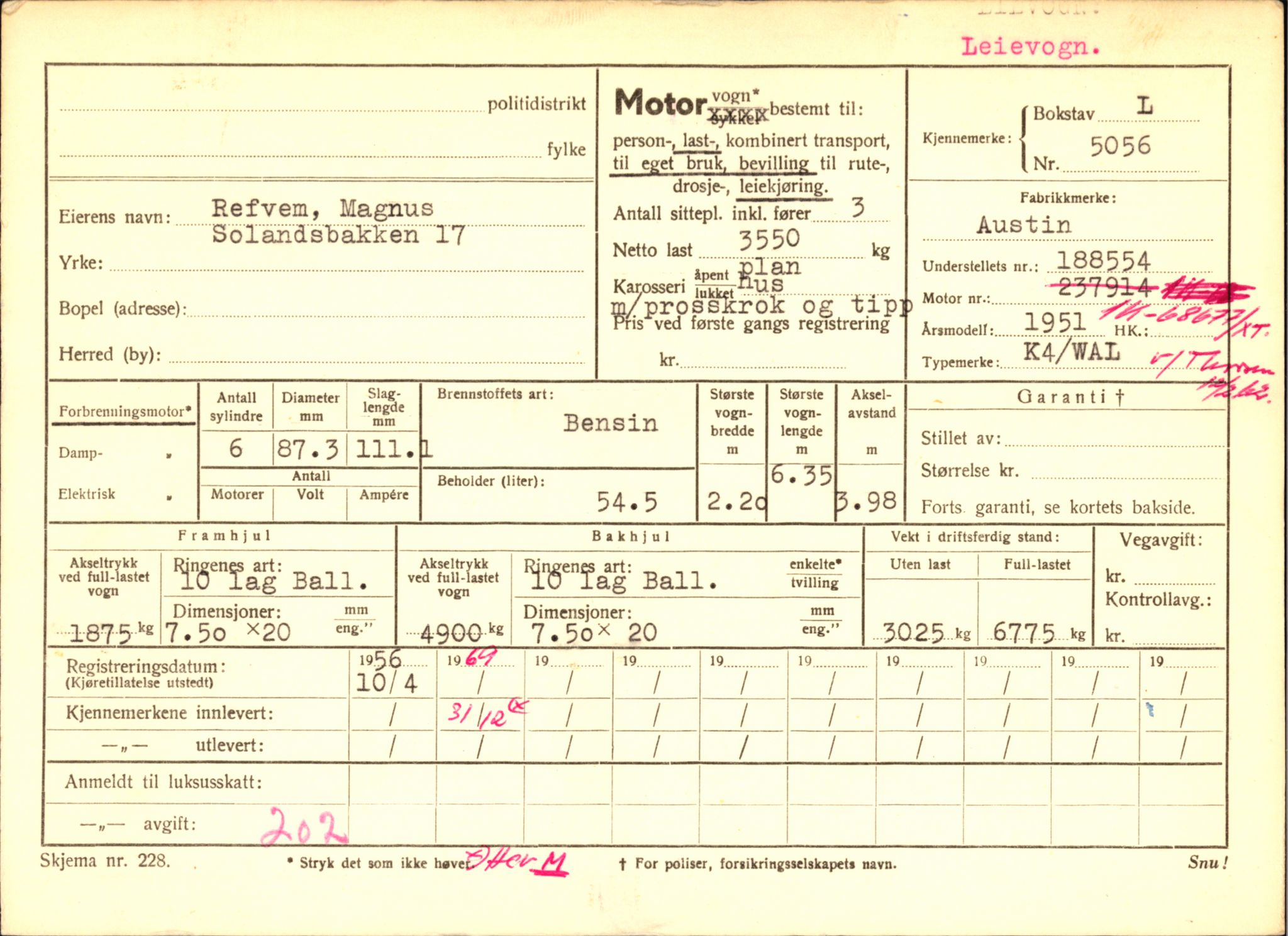Click the 'Garanti †' heading
The height and width of the screenshot is (936, 1288).
[x=1070, y=397]
